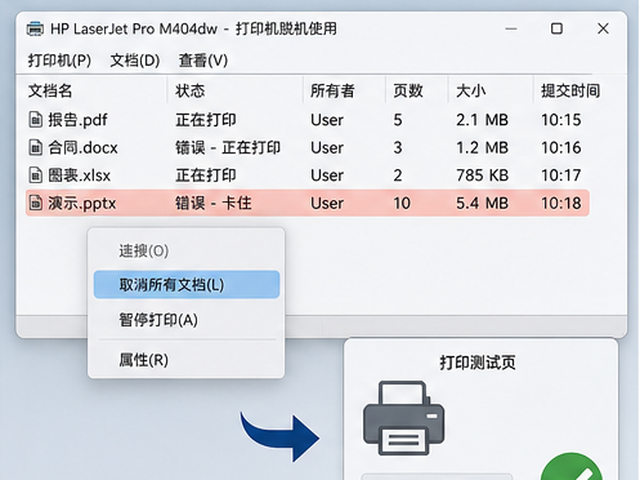Viewport: 640px width, 480px height.
Task: Open the 文档(D) menu
Action: point(135,60)
